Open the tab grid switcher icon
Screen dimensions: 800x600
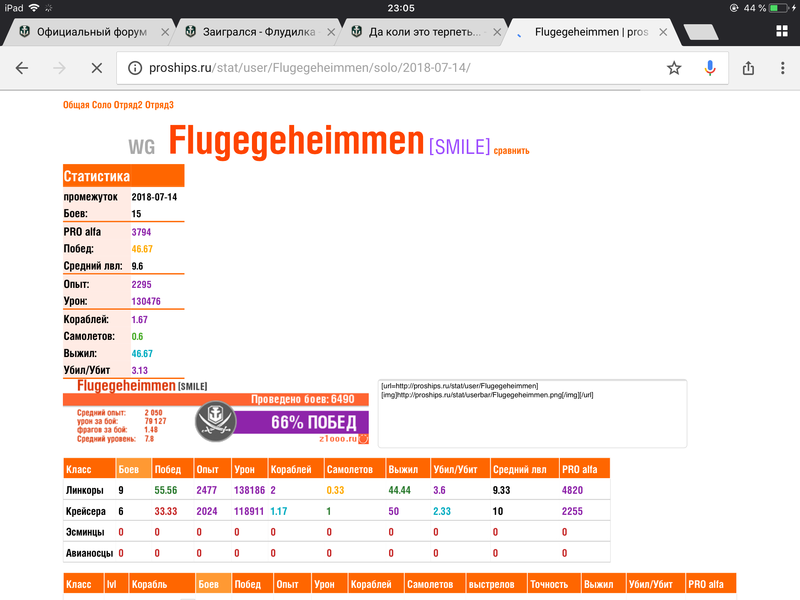coord(782,31)
